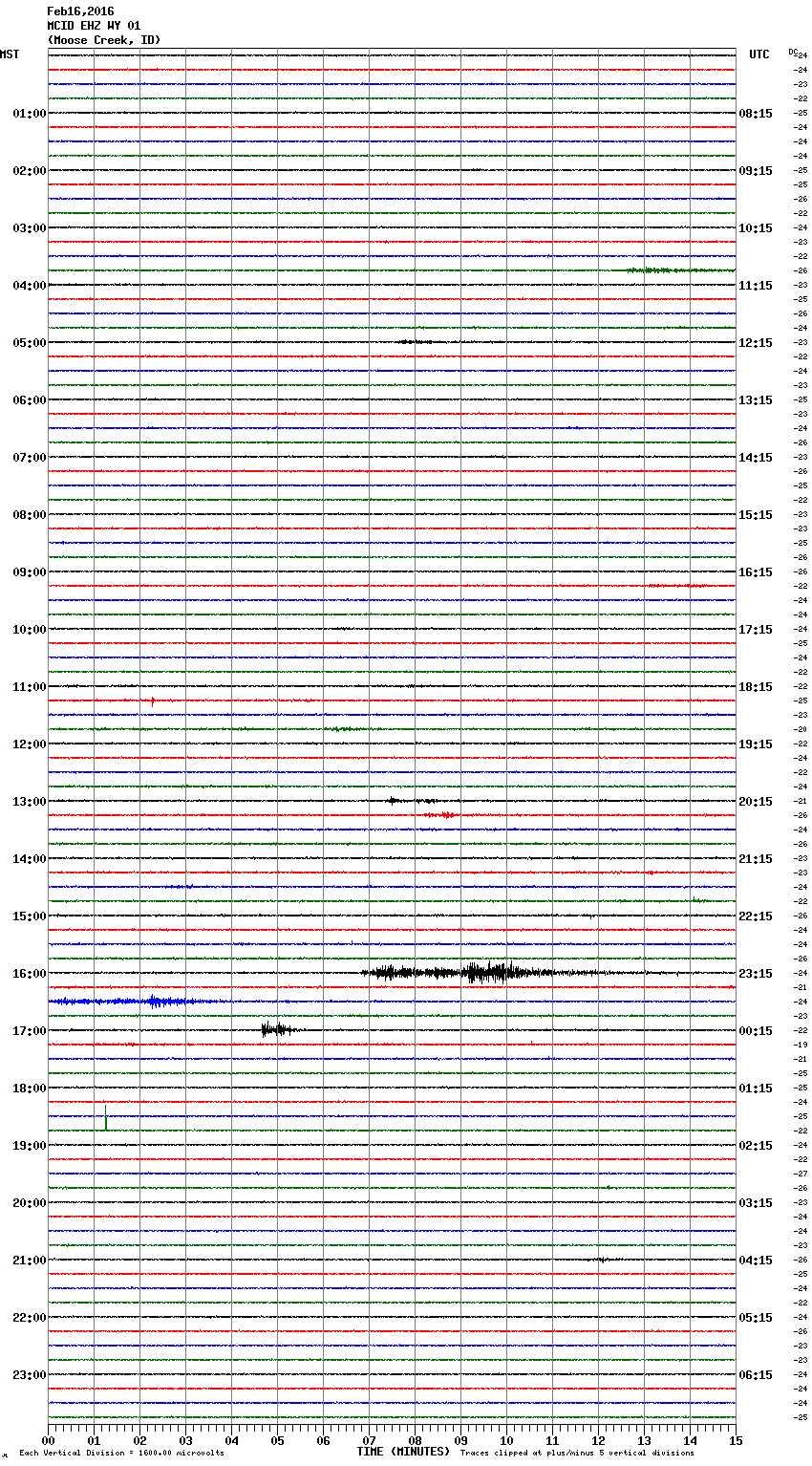Click the small black event on the 13:00 trace
Screen dimensions: 812x1466
pos(411,801)
